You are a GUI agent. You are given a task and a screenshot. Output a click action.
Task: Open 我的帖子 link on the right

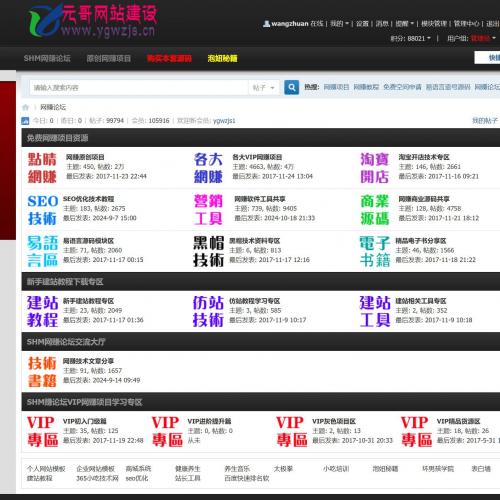(x=485, y=121)
